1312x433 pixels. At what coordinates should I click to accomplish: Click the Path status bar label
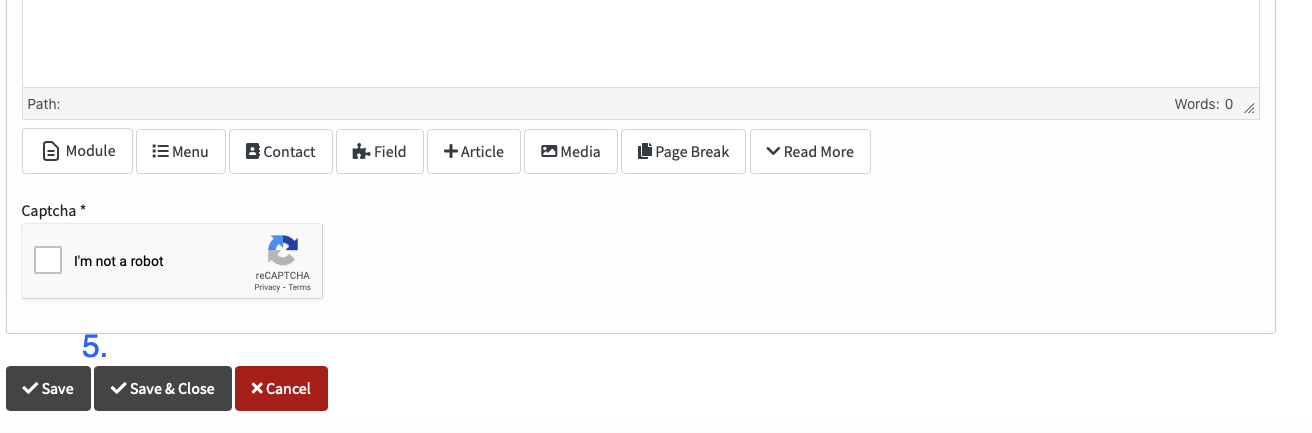tap(44, 104)
